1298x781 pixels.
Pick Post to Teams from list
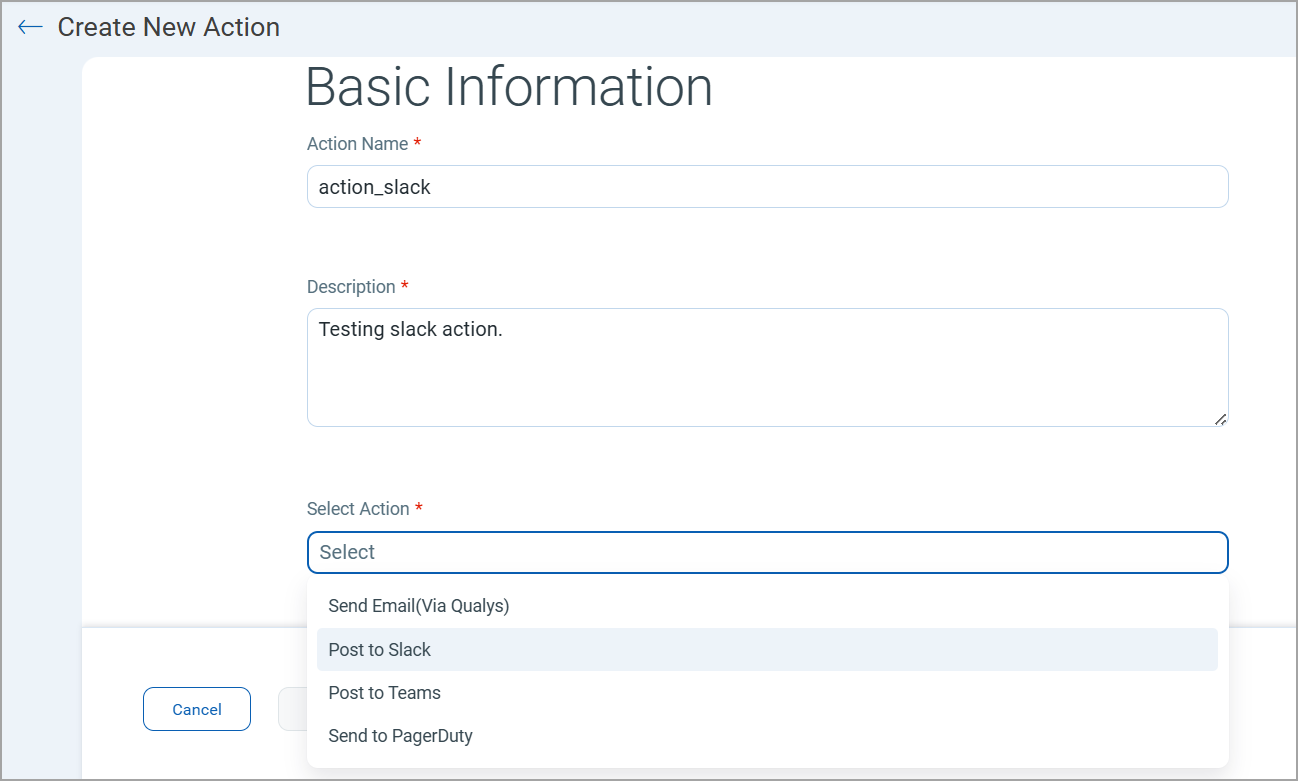point(385,693)
